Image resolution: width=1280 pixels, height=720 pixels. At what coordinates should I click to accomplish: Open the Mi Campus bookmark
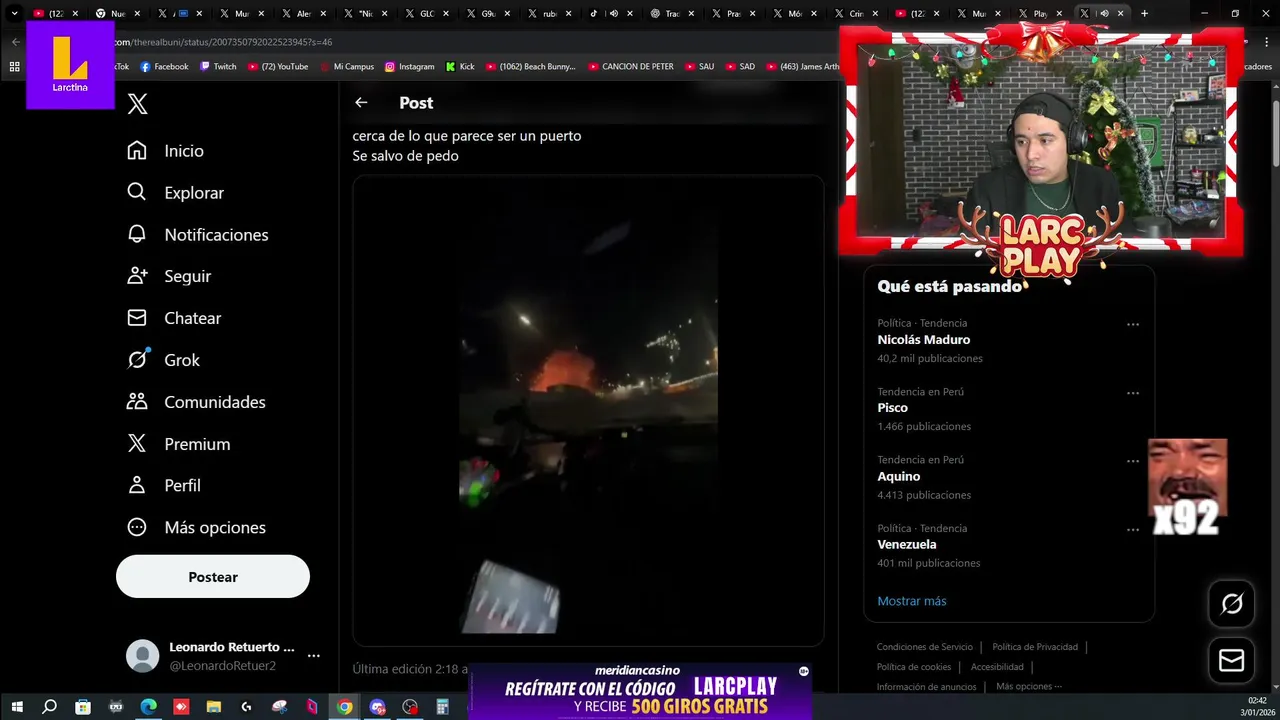pos(346,67)
